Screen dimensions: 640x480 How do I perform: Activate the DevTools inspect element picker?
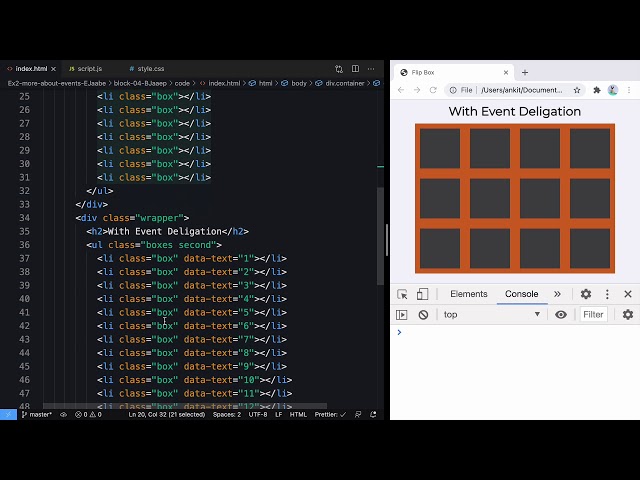pyautogui.click(x=402, y=294)
